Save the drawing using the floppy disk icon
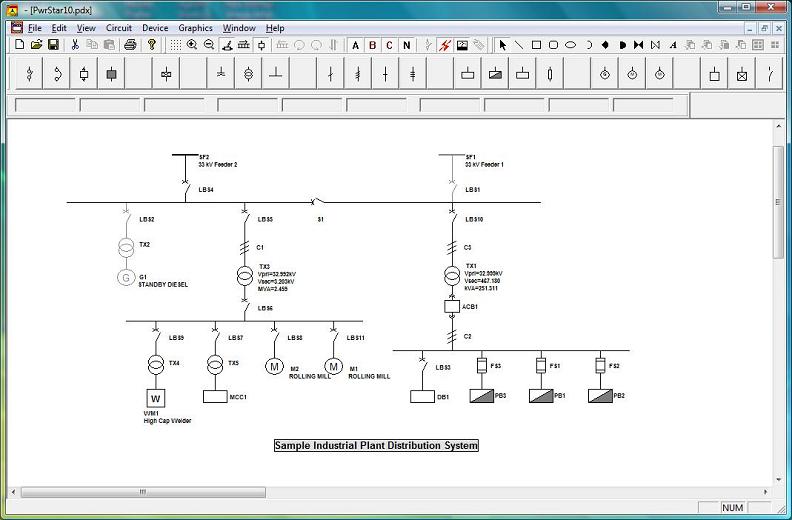Screen dimensions: 792x520 pos(53,45)
